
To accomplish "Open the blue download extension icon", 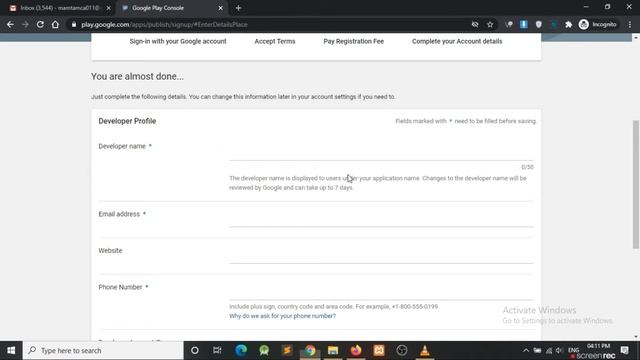I will click(x=524, y=24).
